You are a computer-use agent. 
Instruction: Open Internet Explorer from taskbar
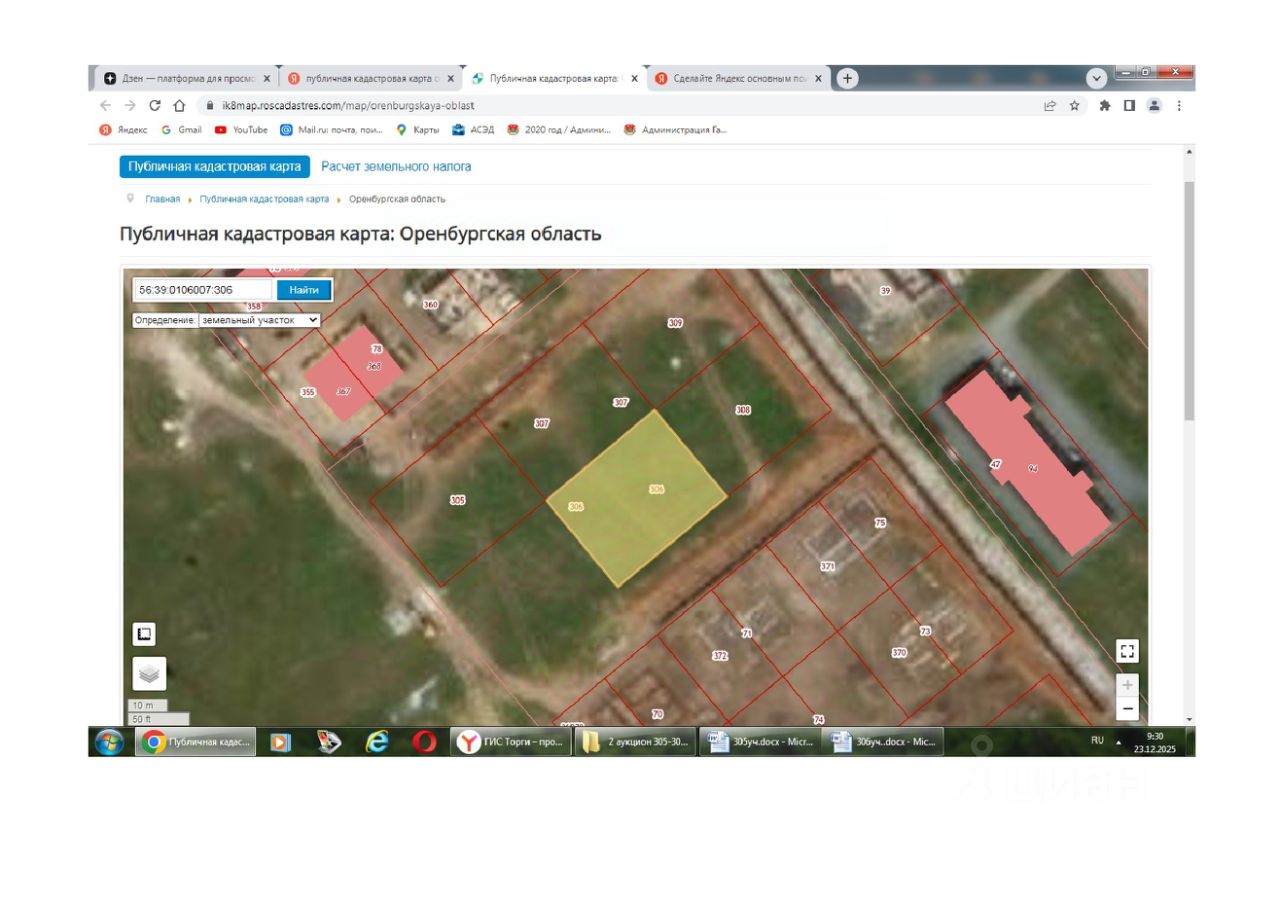pyautogui.click(x=377, y=742)
